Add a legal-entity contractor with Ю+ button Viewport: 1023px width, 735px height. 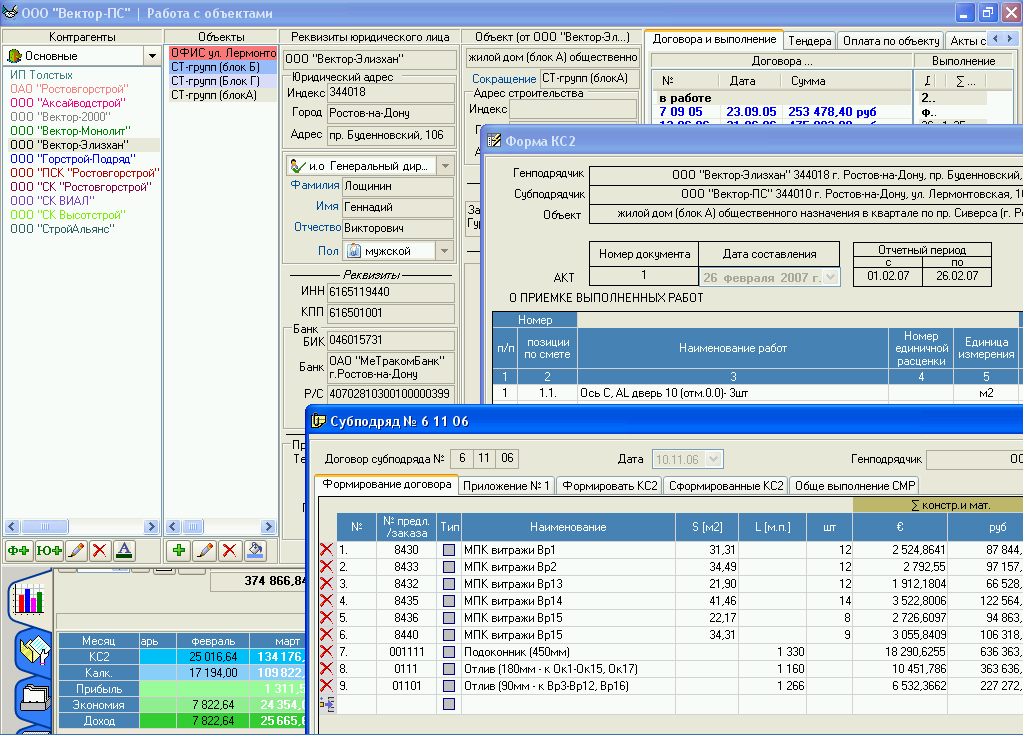(x=49, y=551)
